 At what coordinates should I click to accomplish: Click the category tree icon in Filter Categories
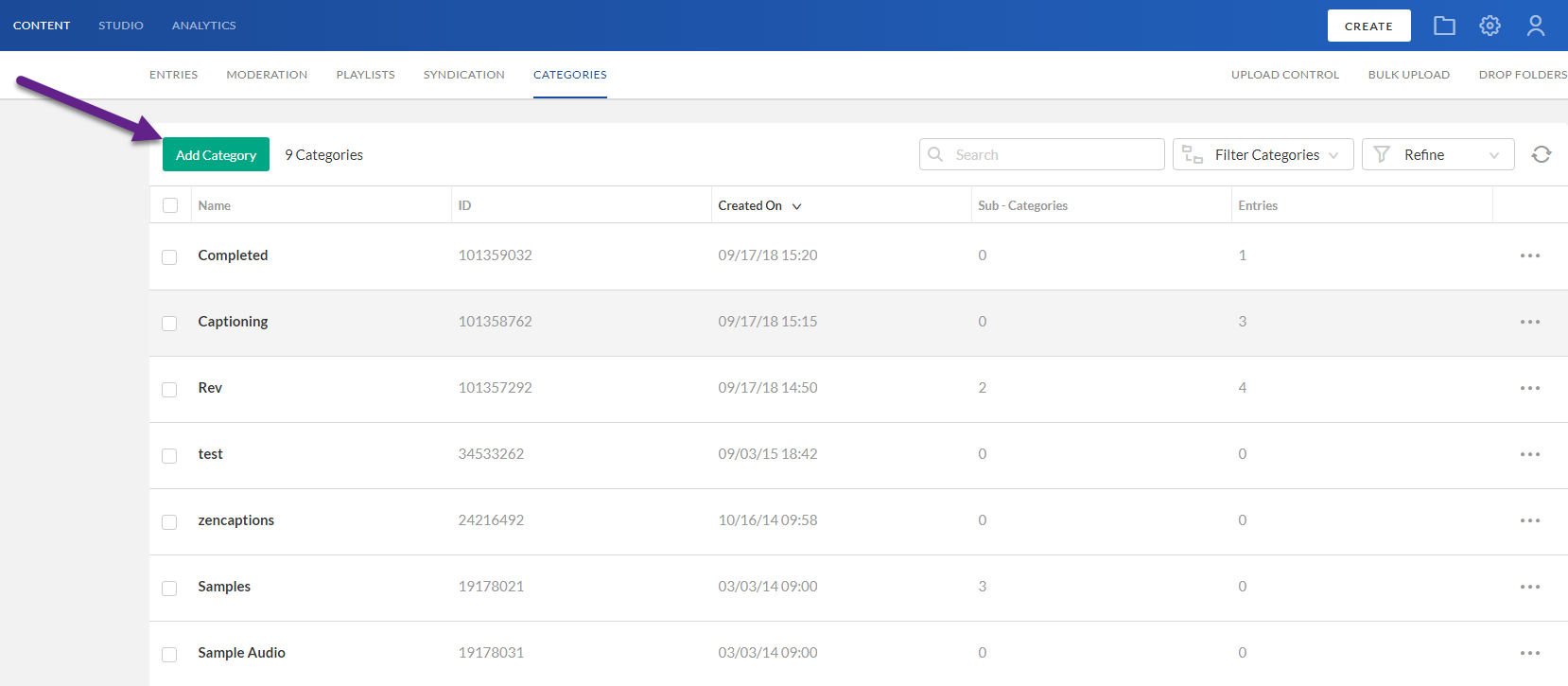click(1193, 154)
